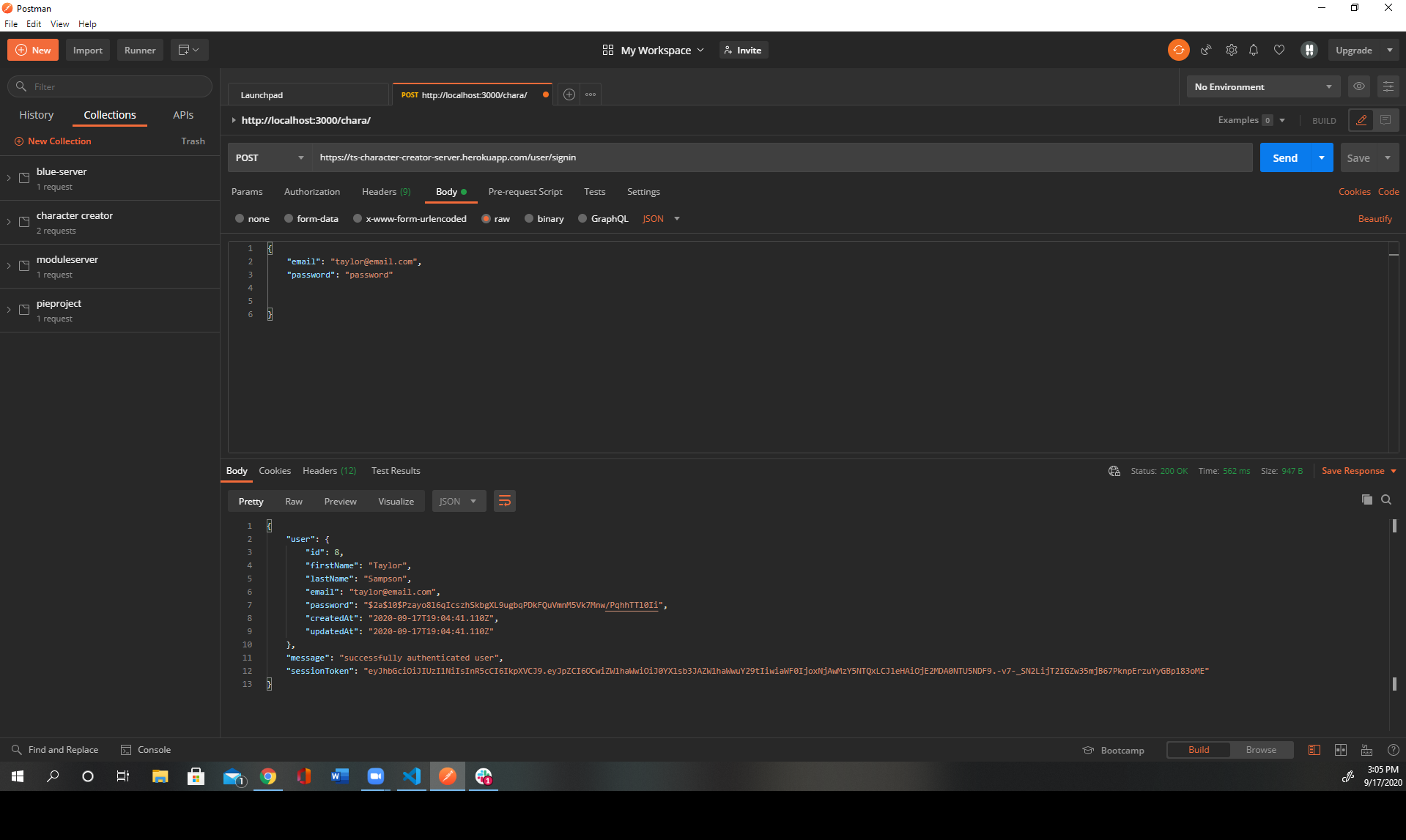
Task: Open the Authorization request tab
Action: coord(312,191)
